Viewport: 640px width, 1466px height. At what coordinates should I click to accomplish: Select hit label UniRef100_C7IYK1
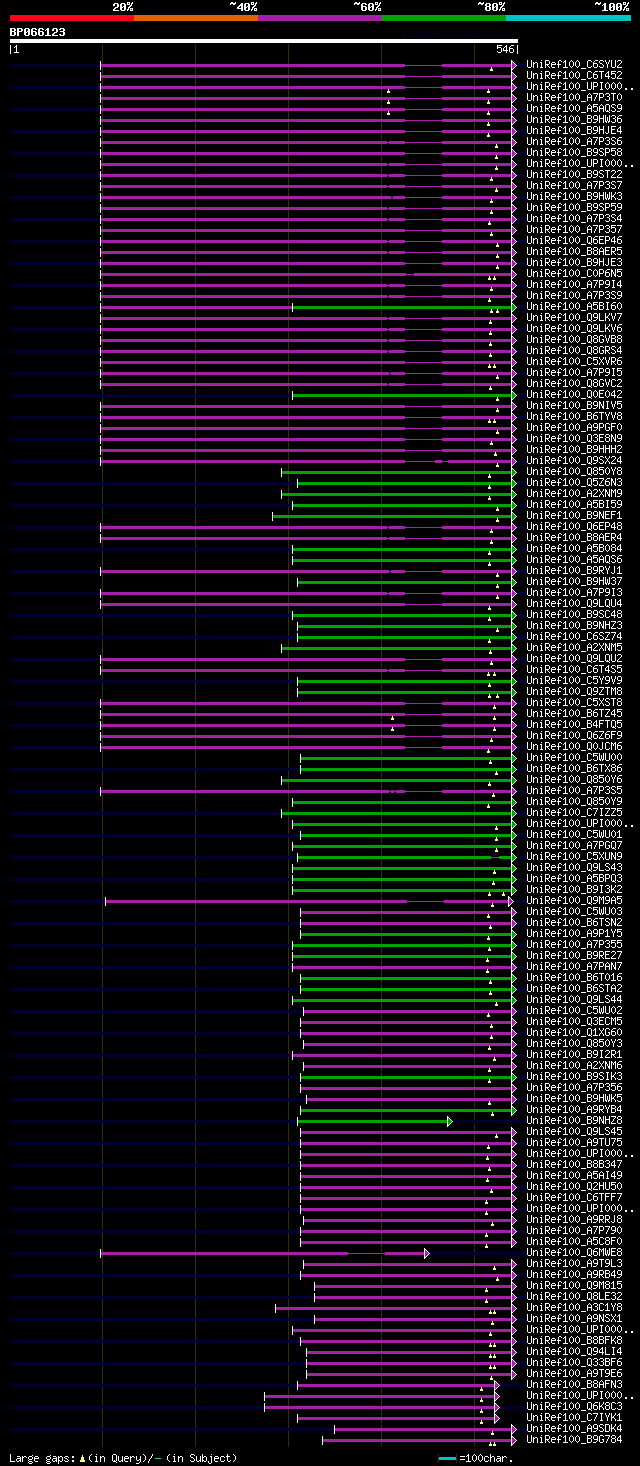574,1418
